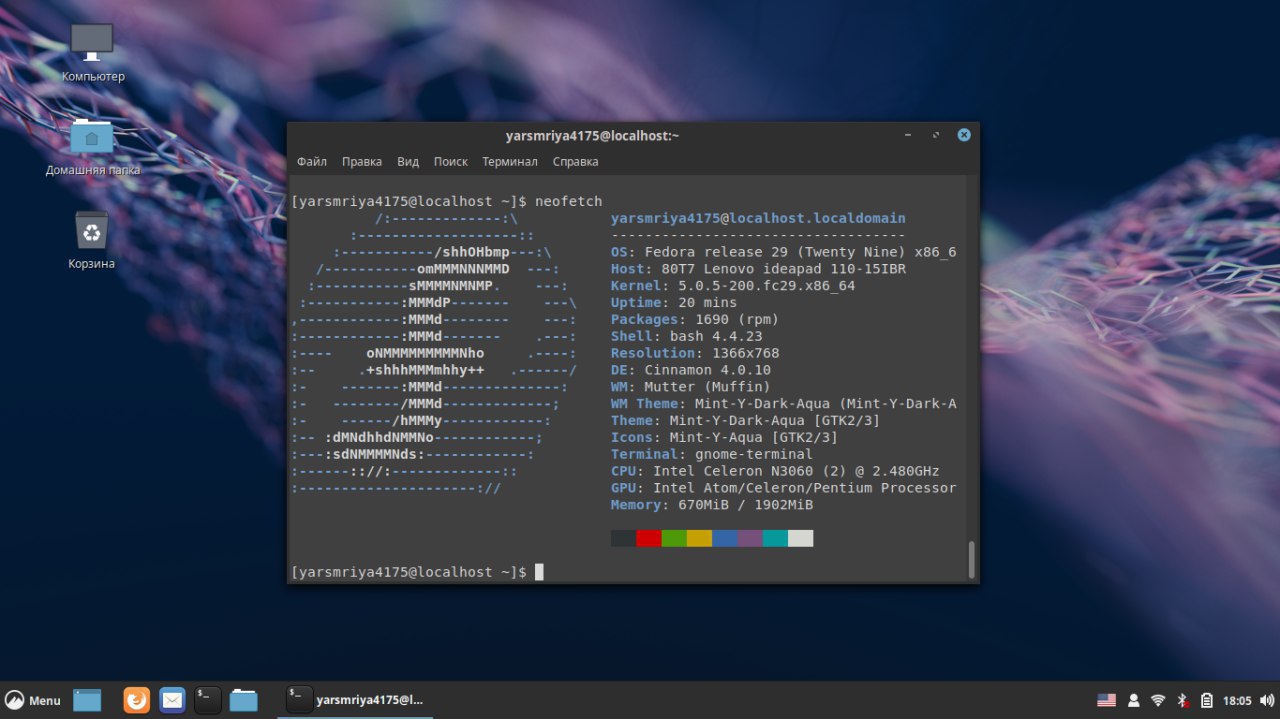Open the Wi-Fi network tray icon
The image size is (1280, 719).
[x=1158, y=700]
